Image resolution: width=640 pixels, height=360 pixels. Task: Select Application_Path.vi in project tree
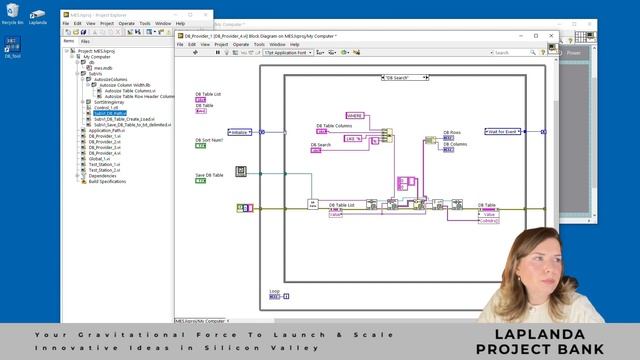point(107,131)
